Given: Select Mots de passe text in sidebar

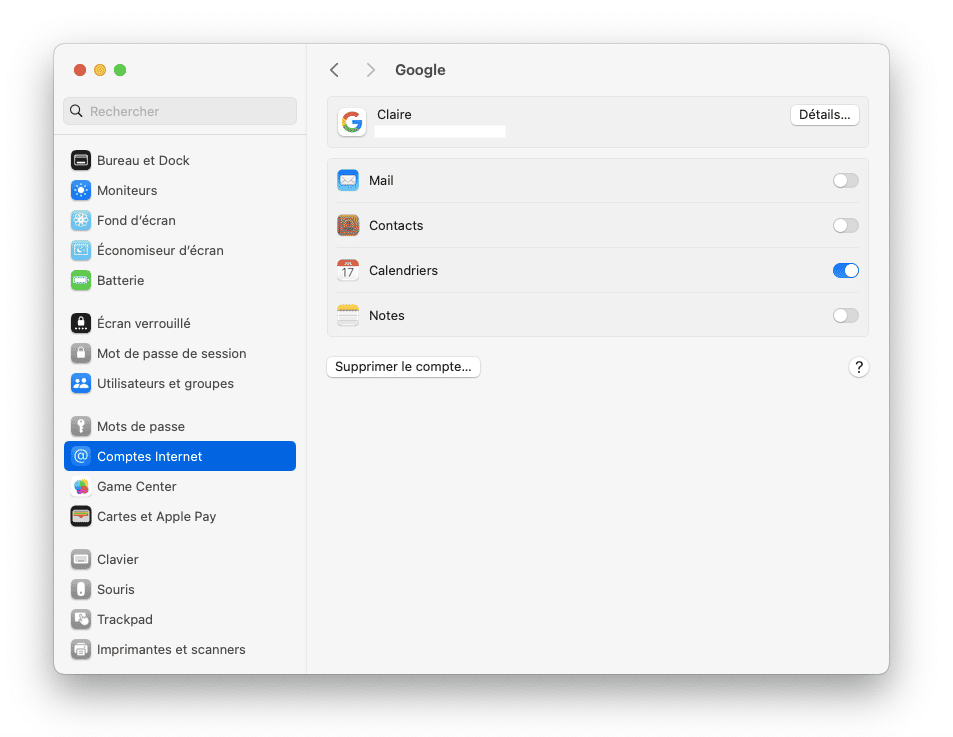Looking at the screenshot, I should click(141, 427).
